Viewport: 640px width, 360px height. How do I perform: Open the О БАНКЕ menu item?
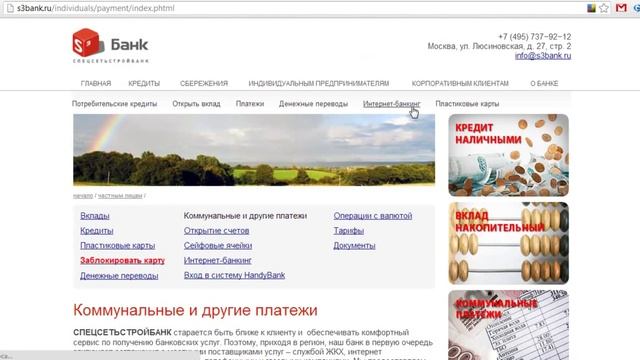(544, 83)
